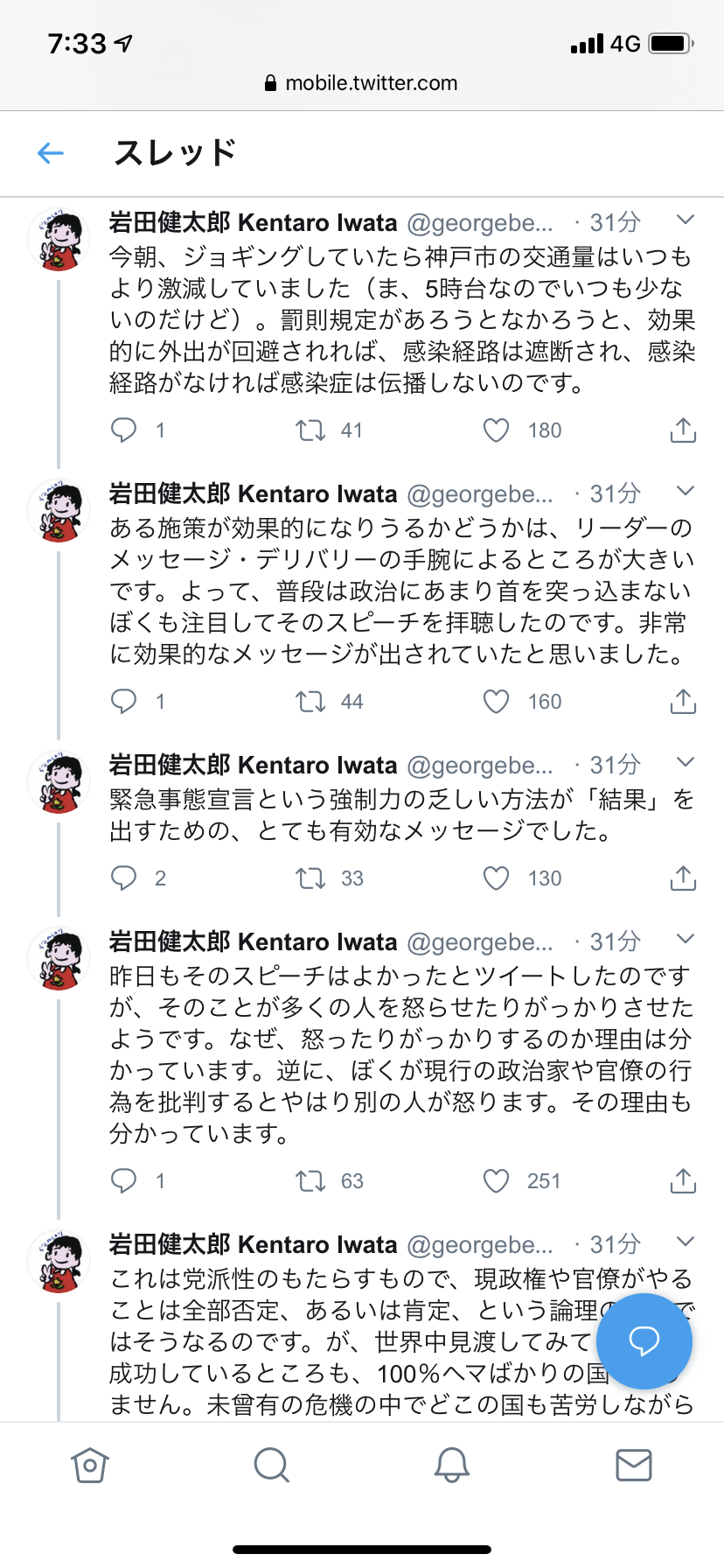Retweet the tweet with 63 retweets

(x=310, y=1180)
